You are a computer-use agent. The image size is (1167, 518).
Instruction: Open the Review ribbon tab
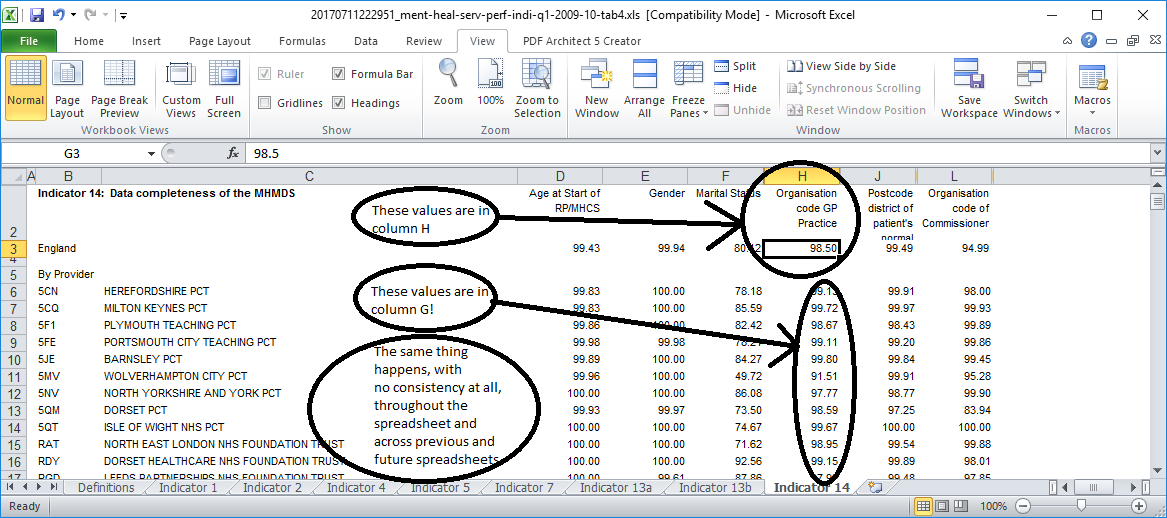click(x=424, y=42)
